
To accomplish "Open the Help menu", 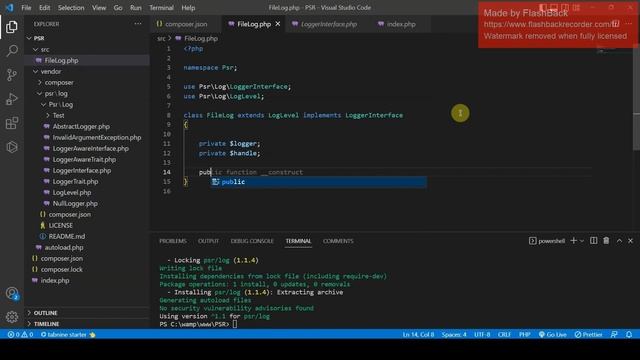I will [188, 8].
